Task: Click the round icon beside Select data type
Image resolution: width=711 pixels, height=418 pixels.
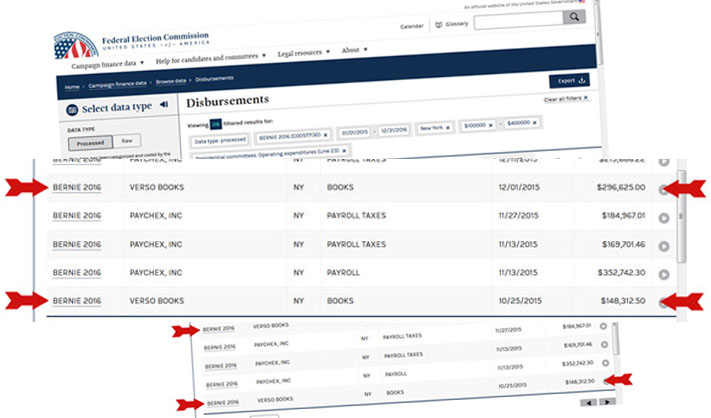Action: [72, 110]
